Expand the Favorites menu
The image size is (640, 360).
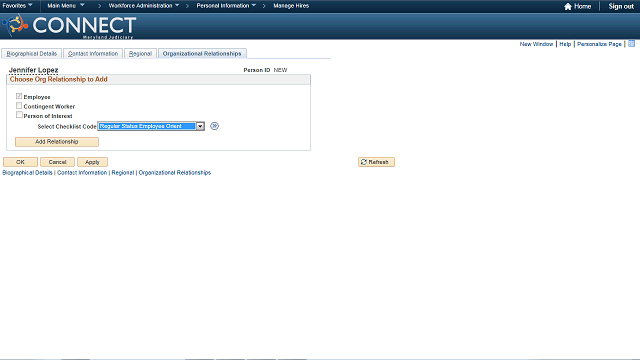[x=18, y=6]
